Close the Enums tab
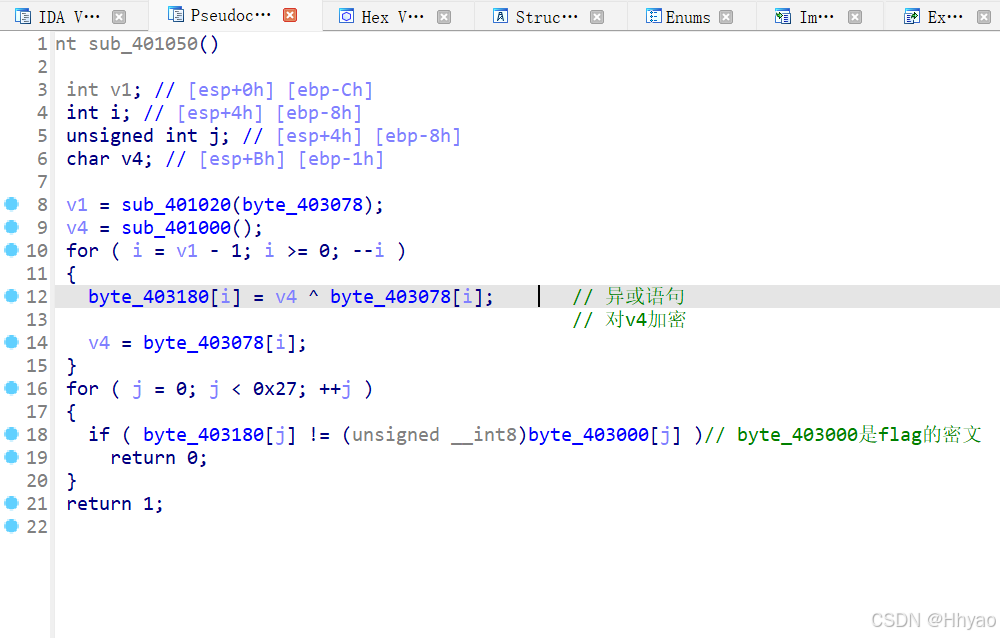1000x638 pixels. [x=726, y=16]
